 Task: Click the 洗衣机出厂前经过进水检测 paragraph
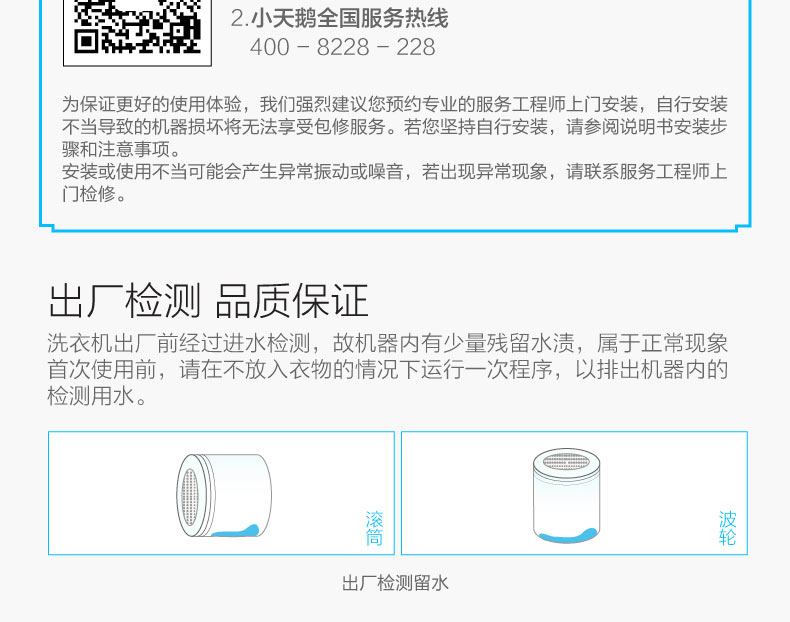click(387, 343)
